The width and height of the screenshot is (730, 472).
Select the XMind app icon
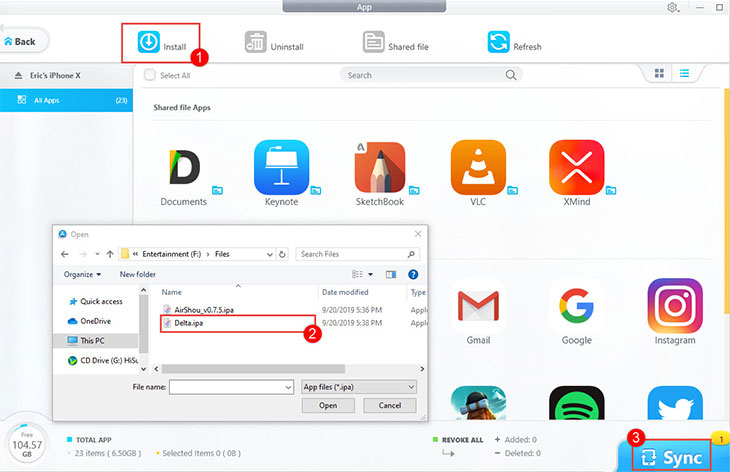(577, 167)
